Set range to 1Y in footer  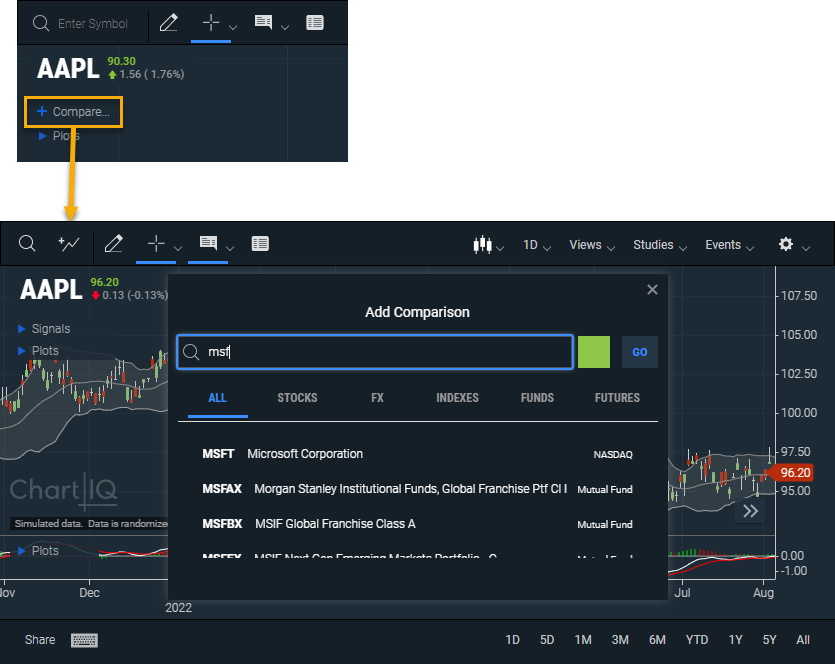[735, 640]
